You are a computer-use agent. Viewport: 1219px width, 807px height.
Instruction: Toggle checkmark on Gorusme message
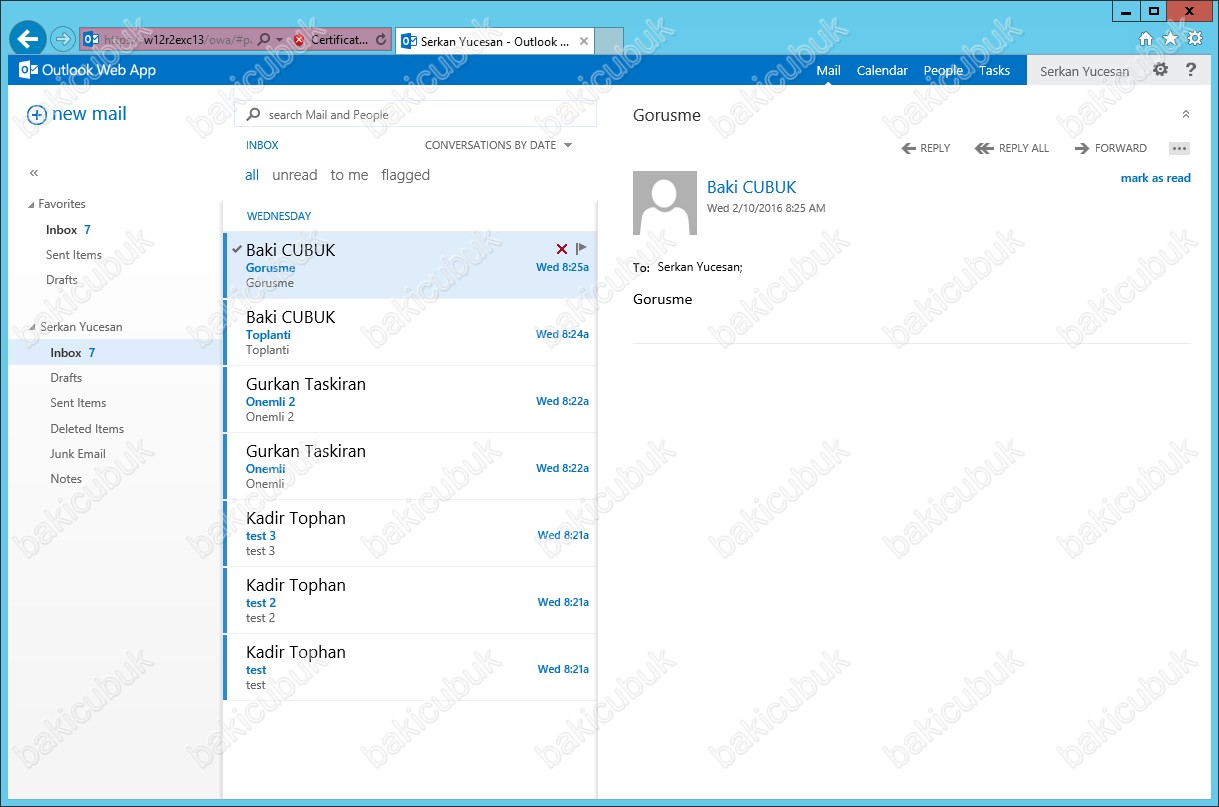pyautogui.click(x=236, y=248)
